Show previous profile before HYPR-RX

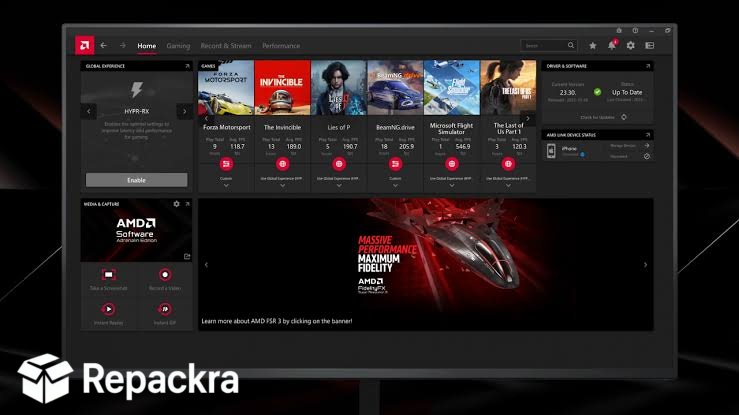89,111
